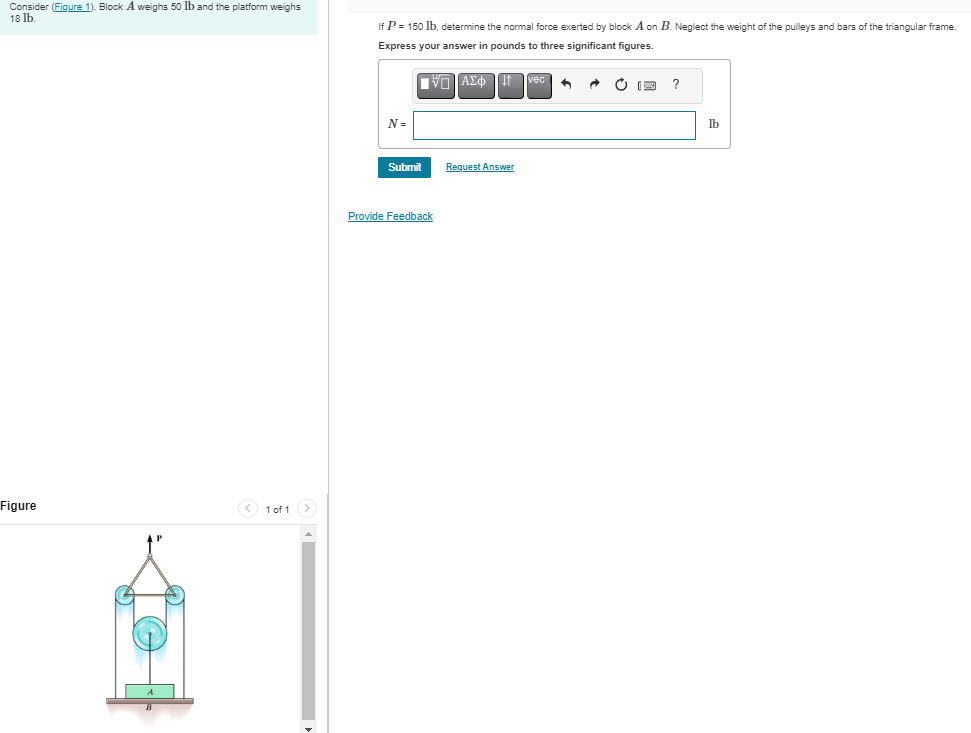The image size is (971, 733).
Task: Undo the last equation edit
Action: [566, 85]
